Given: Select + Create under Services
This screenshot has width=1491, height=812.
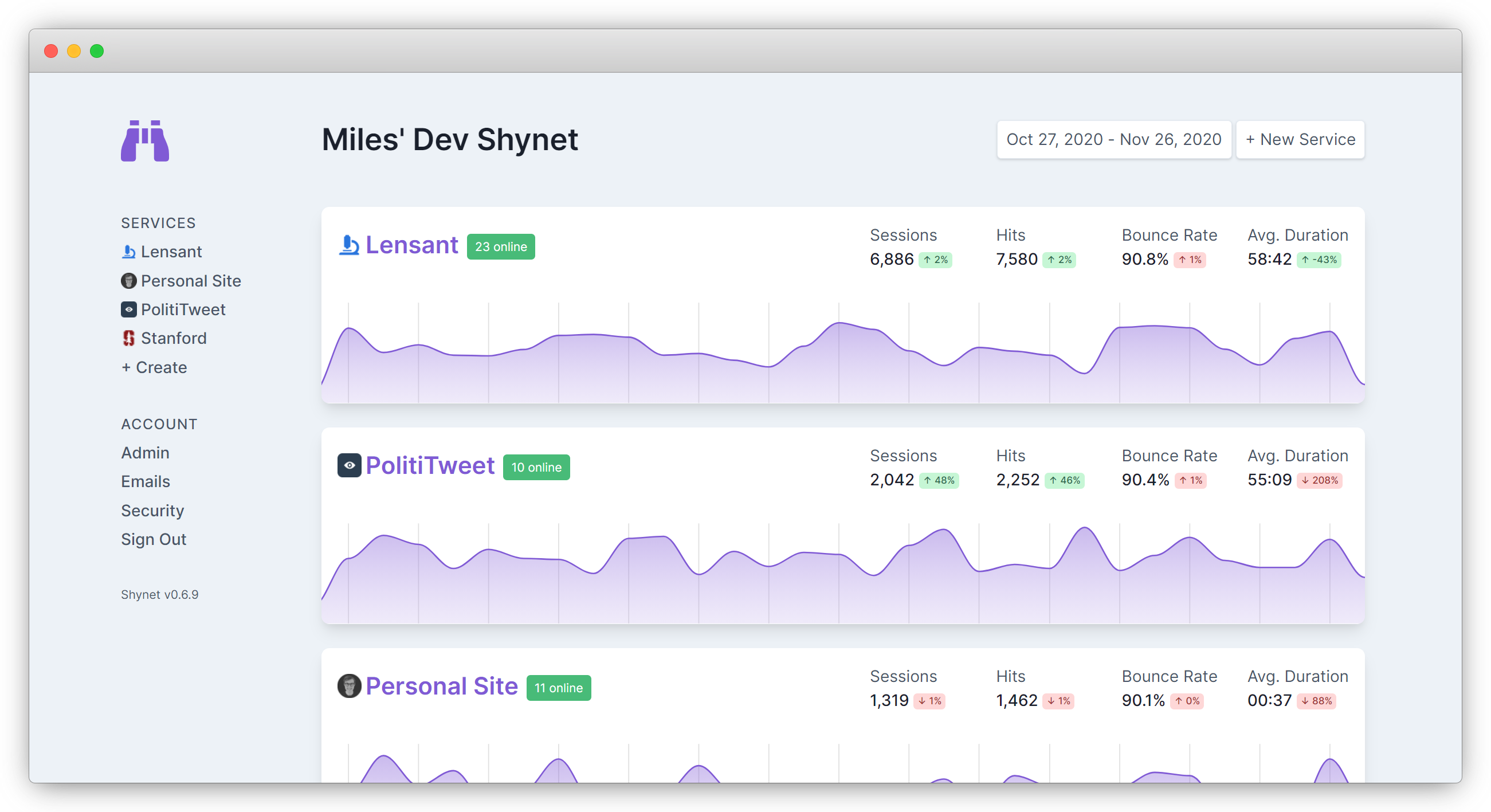Looking at the screenshot, I should tap(154, 367).
